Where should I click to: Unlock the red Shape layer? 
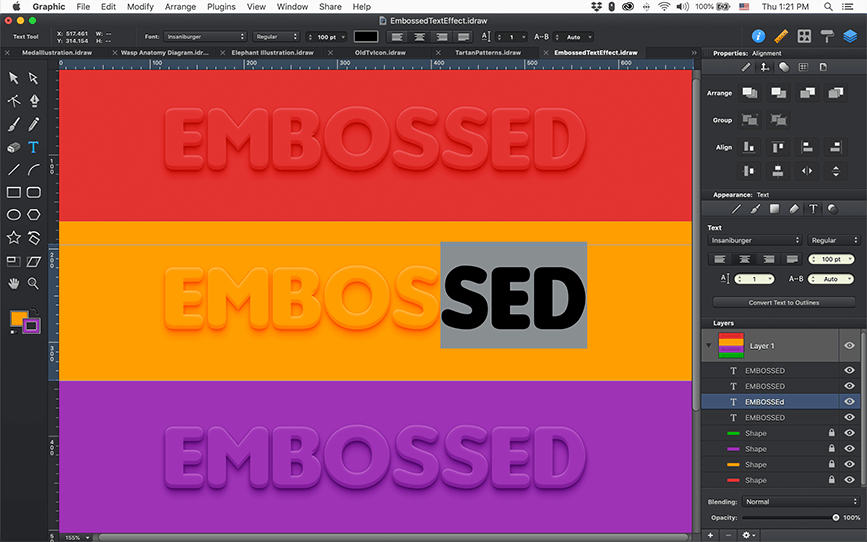[832, 480]
